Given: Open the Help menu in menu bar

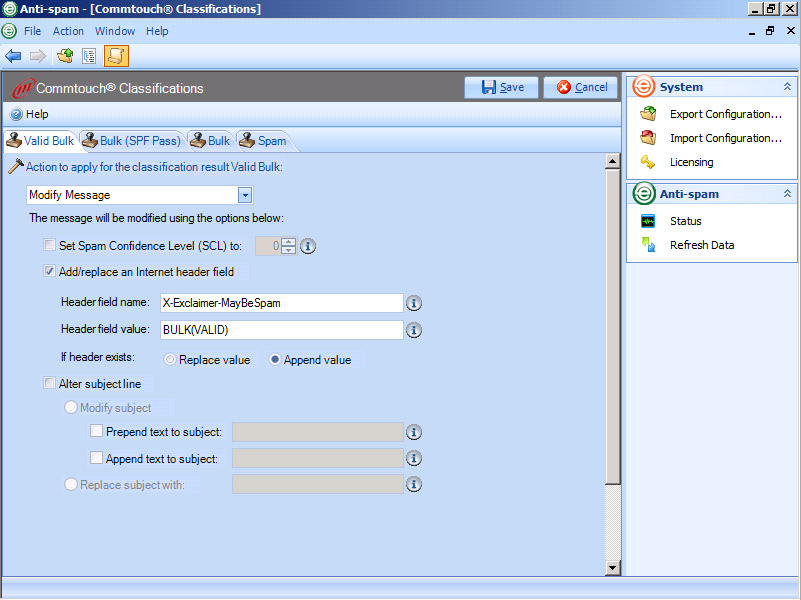Looking at the screenshot, I should (157, 31).
